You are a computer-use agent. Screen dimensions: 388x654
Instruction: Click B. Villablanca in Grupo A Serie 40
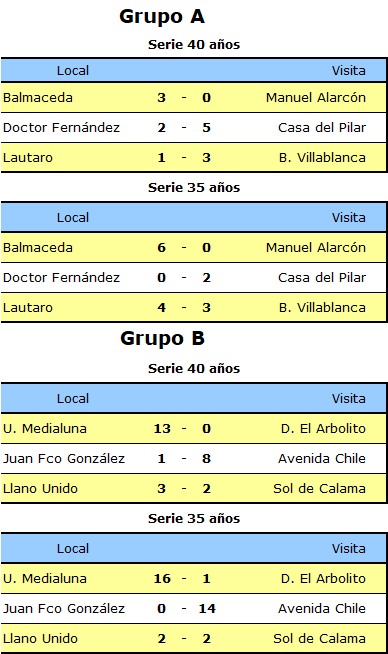pos(322,158)
